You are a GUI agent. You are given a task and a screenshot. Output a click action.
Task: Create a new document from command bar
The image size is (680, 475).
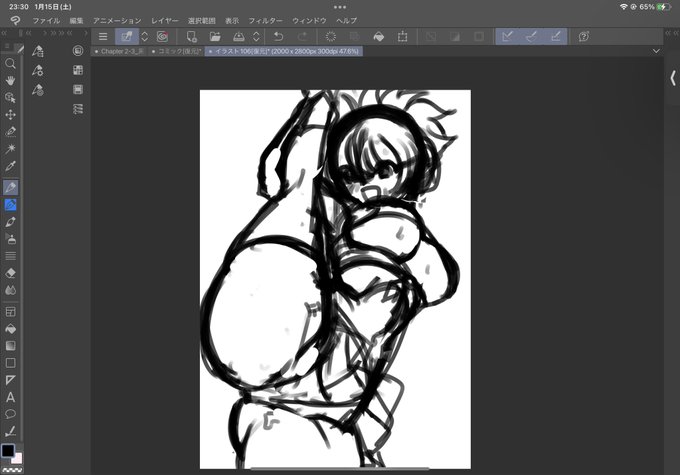[191, 36]
